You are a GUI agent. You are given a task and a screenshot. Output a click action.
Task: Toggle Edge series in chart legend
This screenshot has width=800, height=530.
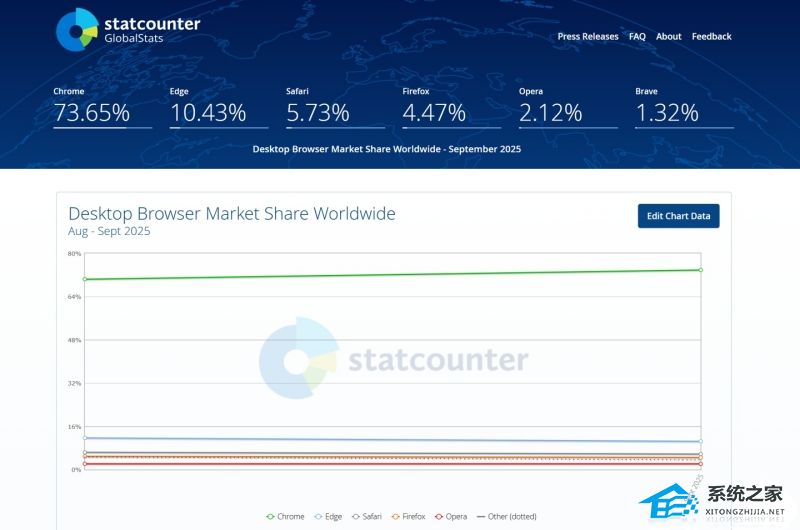pyautogui.click(x=328, y=516)
